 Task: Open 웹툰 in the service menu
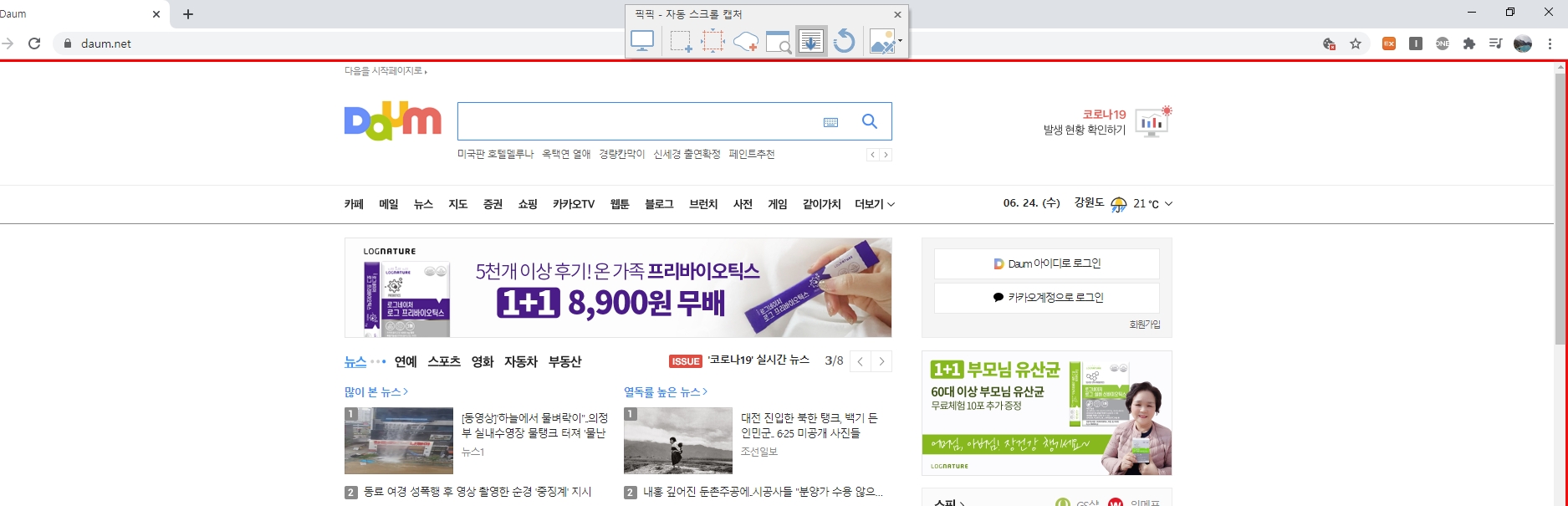[620, 204]
